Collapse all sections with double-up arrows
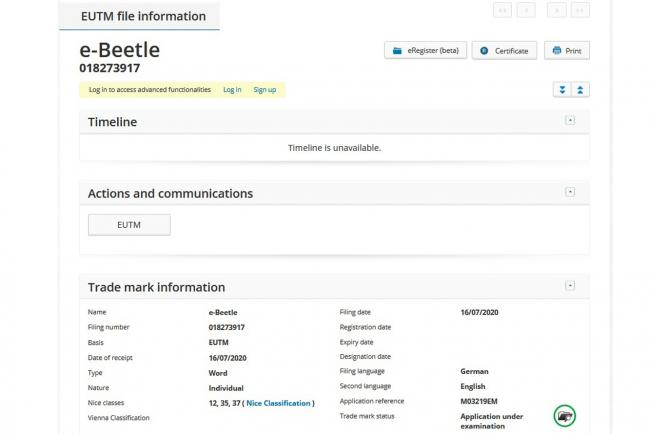This screenshot has width=650, height=434. (x=580, y=90)
